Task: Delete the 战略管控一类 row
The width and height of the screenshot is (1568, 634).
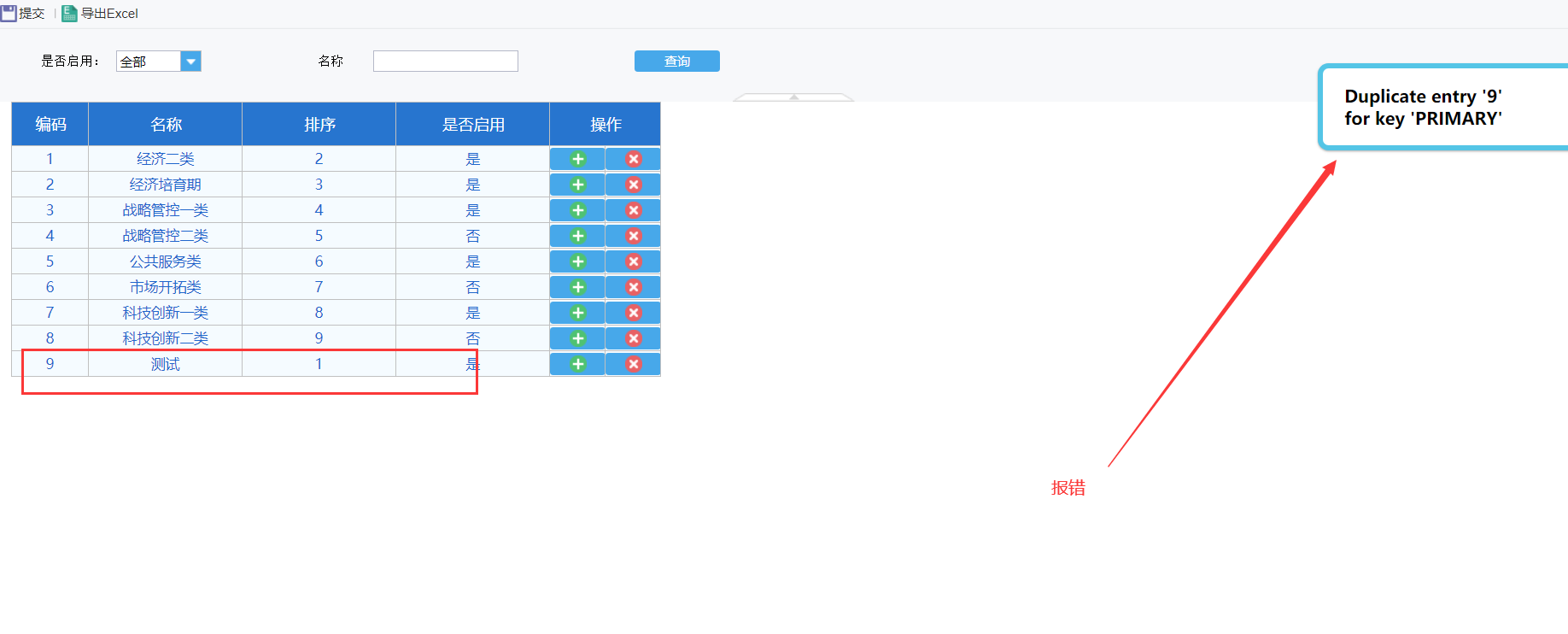Action: pyautogui.click(x=633, y=210)
